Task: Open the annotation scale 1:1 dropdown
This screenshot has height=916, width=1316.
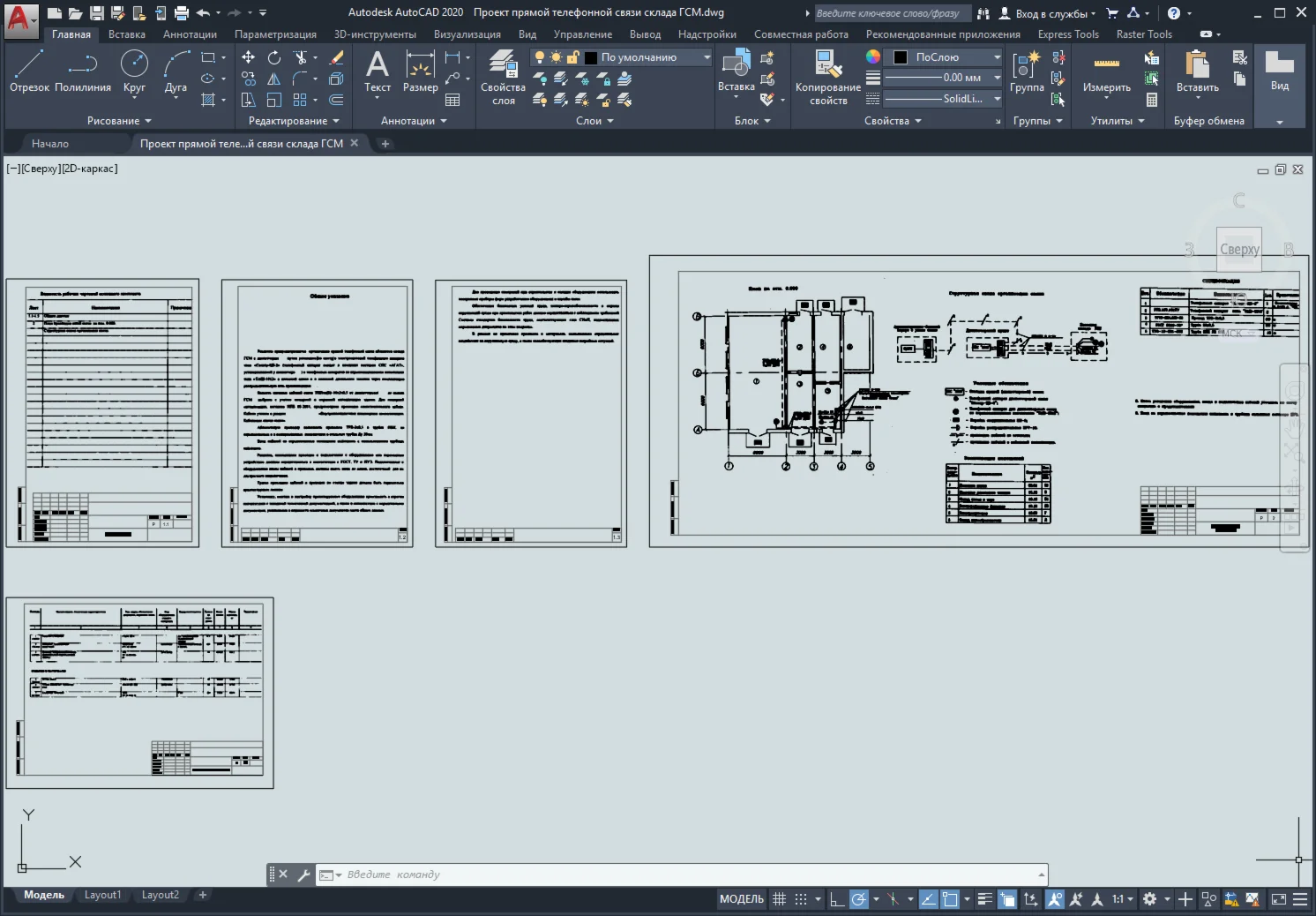Action: 1123,899
